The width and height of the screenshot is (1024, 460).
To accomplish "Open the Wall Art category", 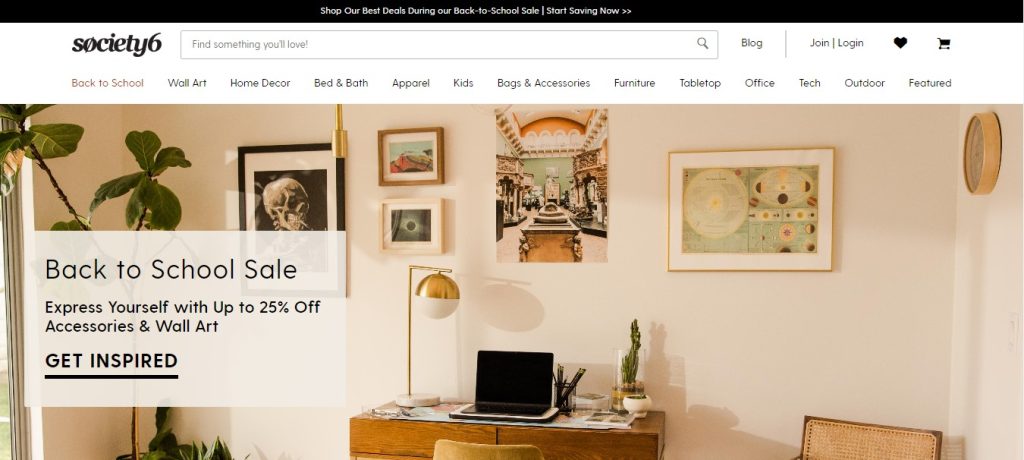I will (x=187, y=83).
